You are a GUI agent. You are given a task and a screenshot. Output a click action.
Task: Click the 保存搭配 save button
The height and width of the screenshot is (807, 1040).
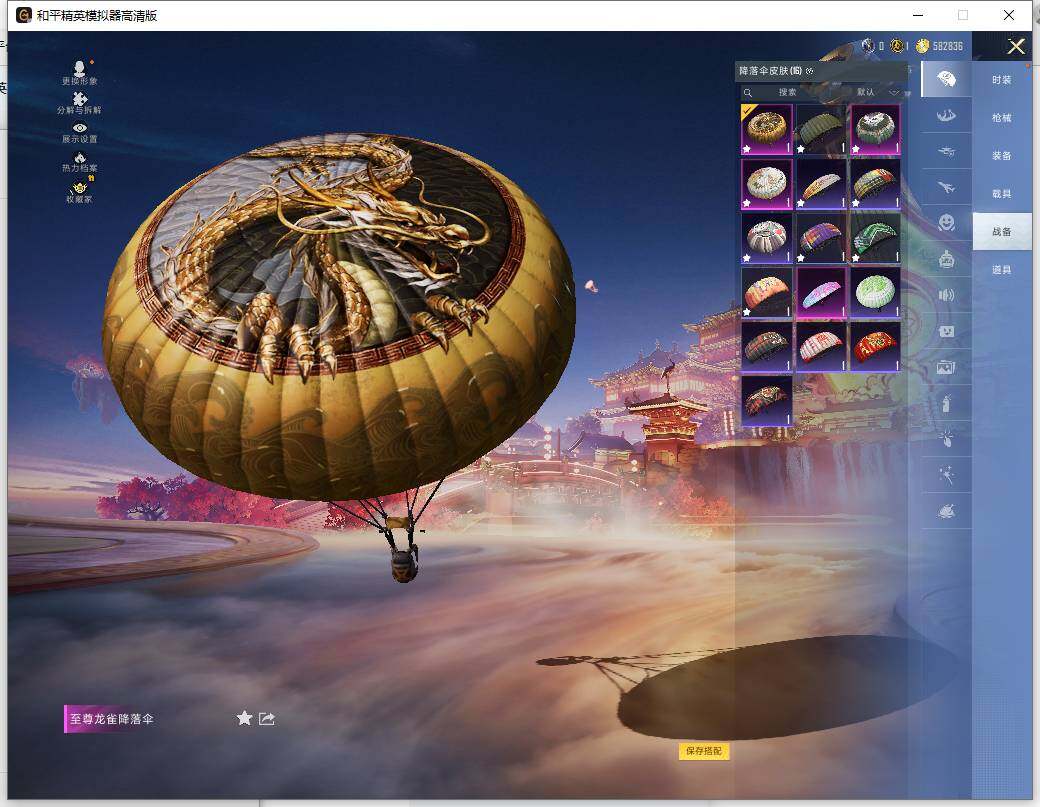[x=704, y=751]
